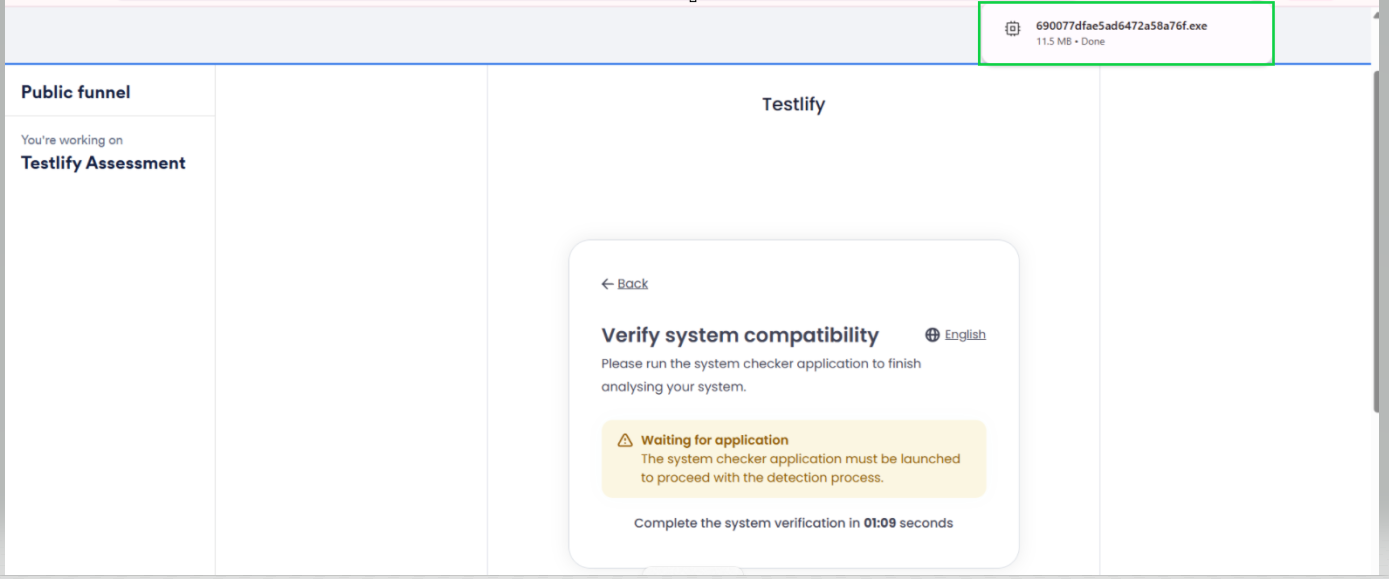This screenshot has height=579, width=1389.
Task: Click the Verify system compatibility heading
Action: [740, 335]
